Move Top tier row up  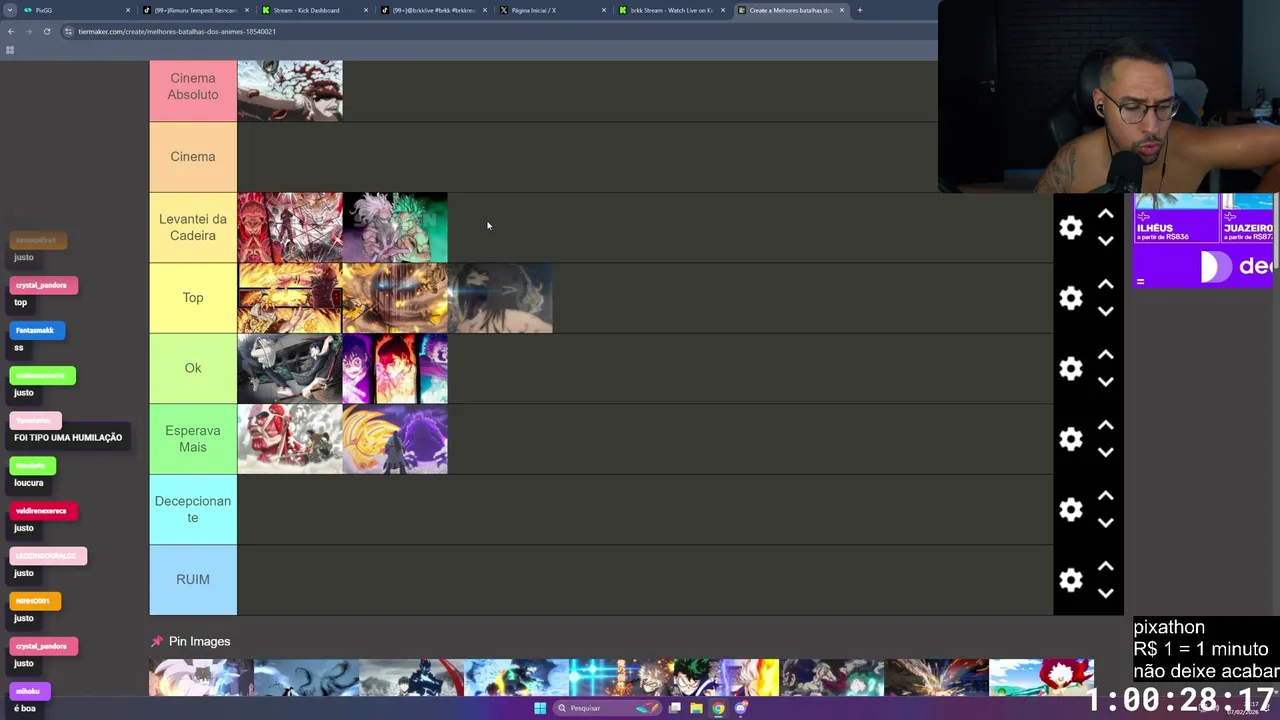(1105, 284)
